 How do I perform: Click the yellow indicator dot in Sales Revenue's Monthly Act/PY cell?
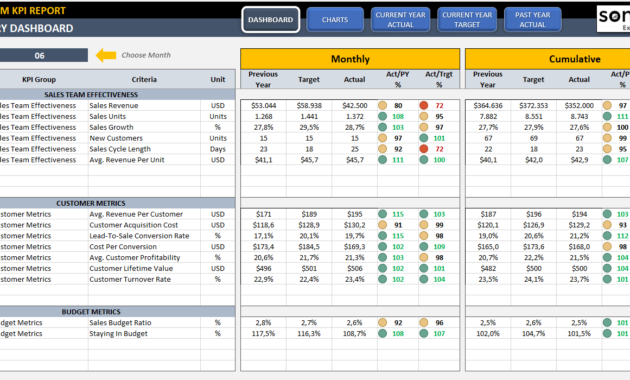point(382,106)
